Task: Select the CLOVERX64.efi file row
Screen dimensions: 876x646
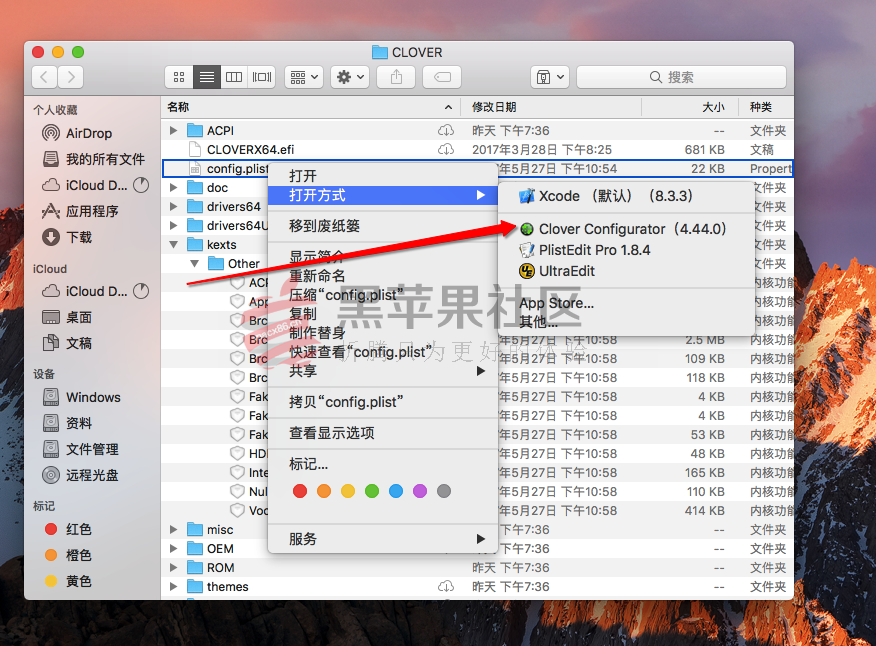Action: click(478, 150)
